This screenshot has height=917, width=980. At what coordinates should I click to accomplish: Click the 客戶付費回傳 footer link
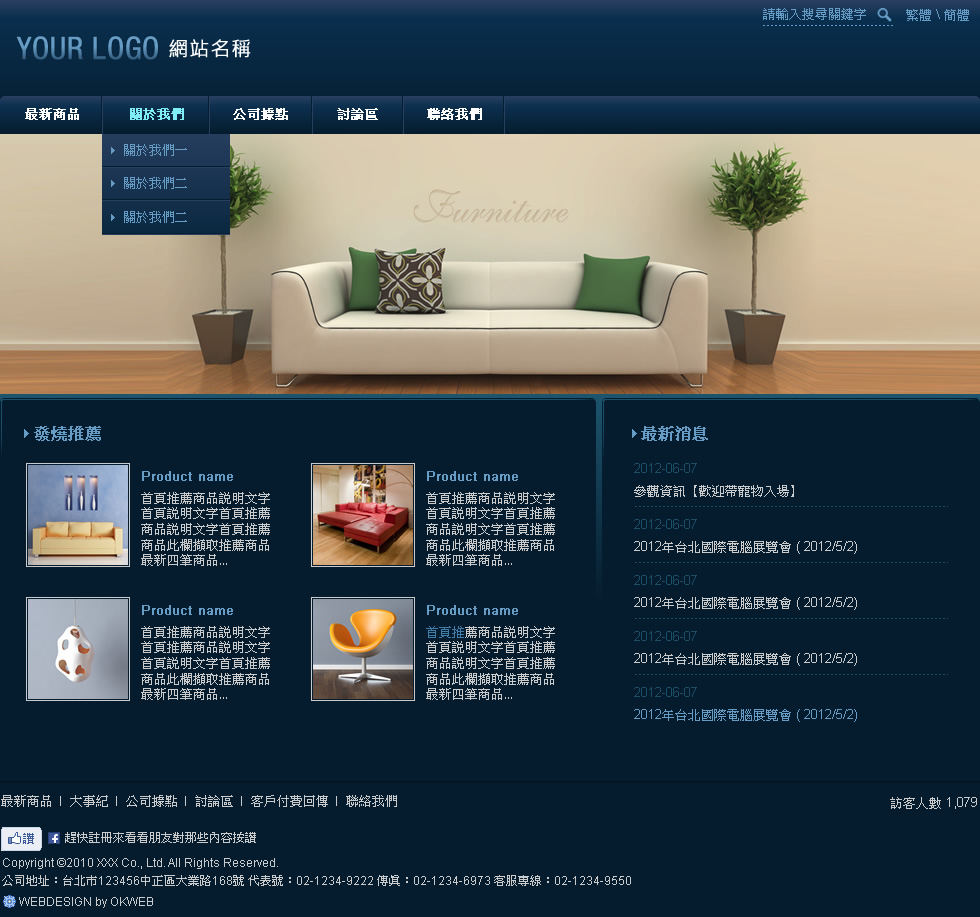[289, 801]
